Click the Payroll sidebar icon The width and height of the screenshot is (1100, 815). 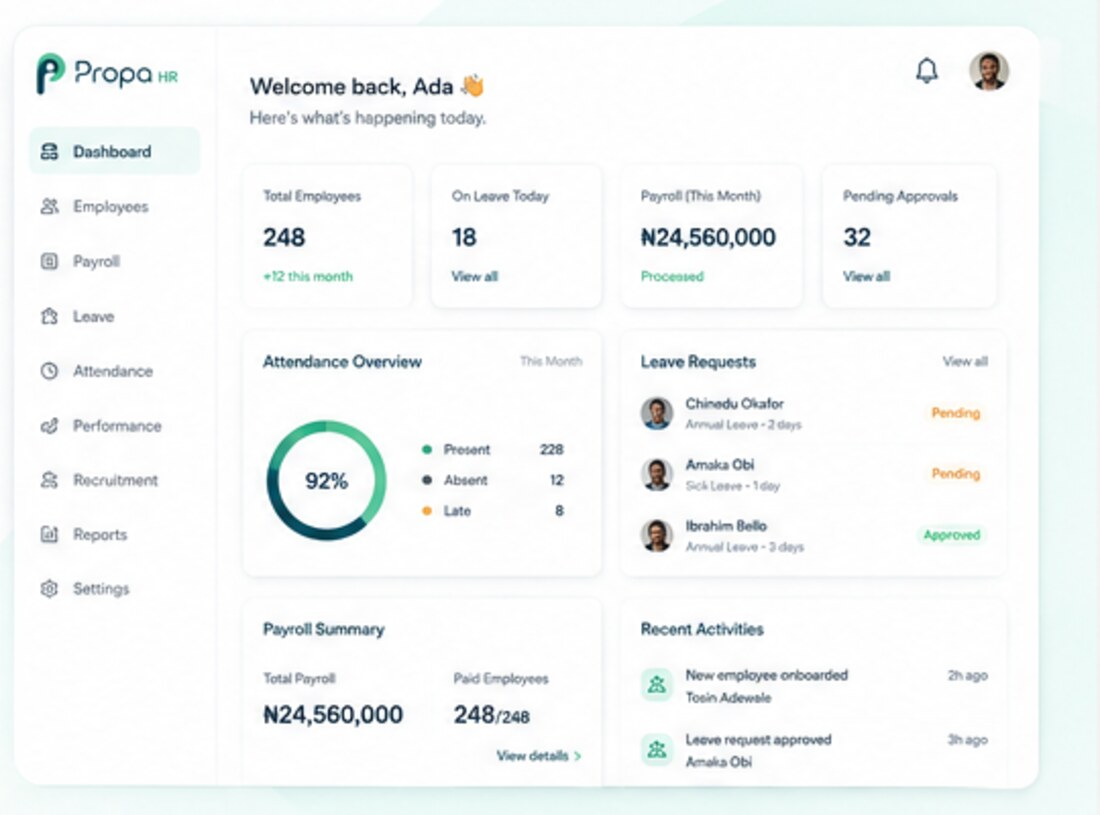(49, 261)
